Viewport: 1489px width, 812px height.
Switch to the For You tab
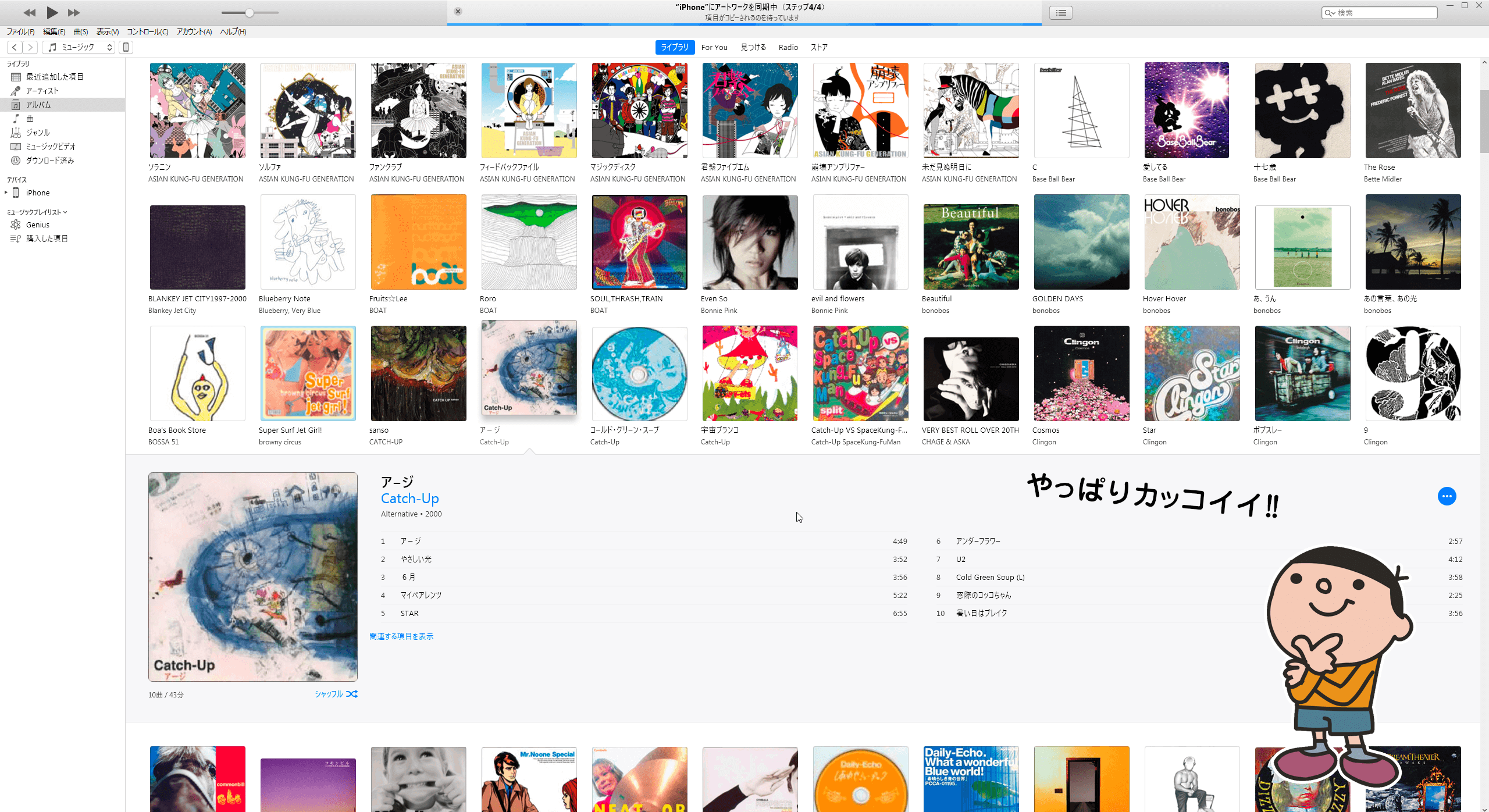click(x=714, y=47)
